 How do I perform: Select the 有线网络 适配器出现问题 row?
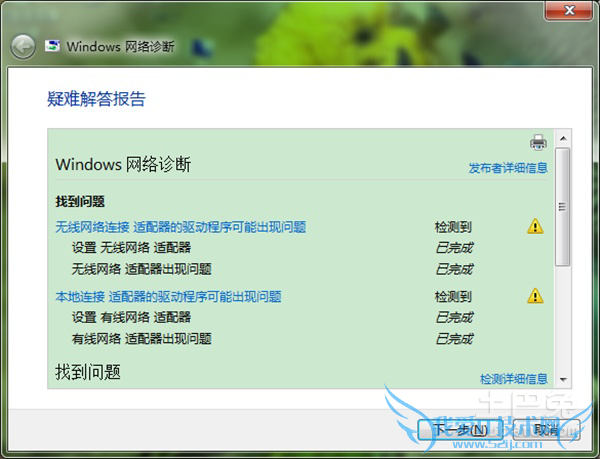(x=142, y=339)
